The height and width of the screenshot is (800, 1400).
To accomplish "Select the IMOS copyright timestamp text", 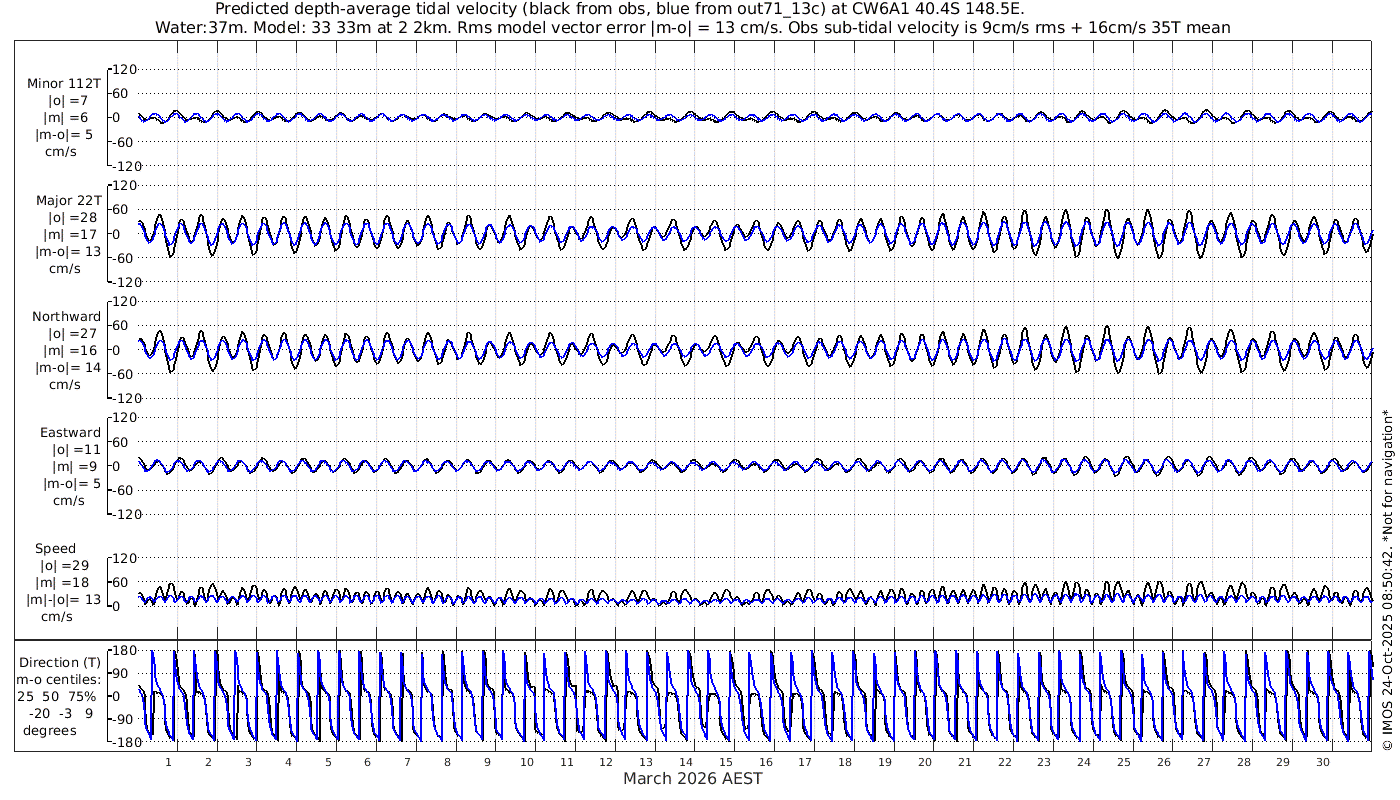I will (x=1387, y=579).
